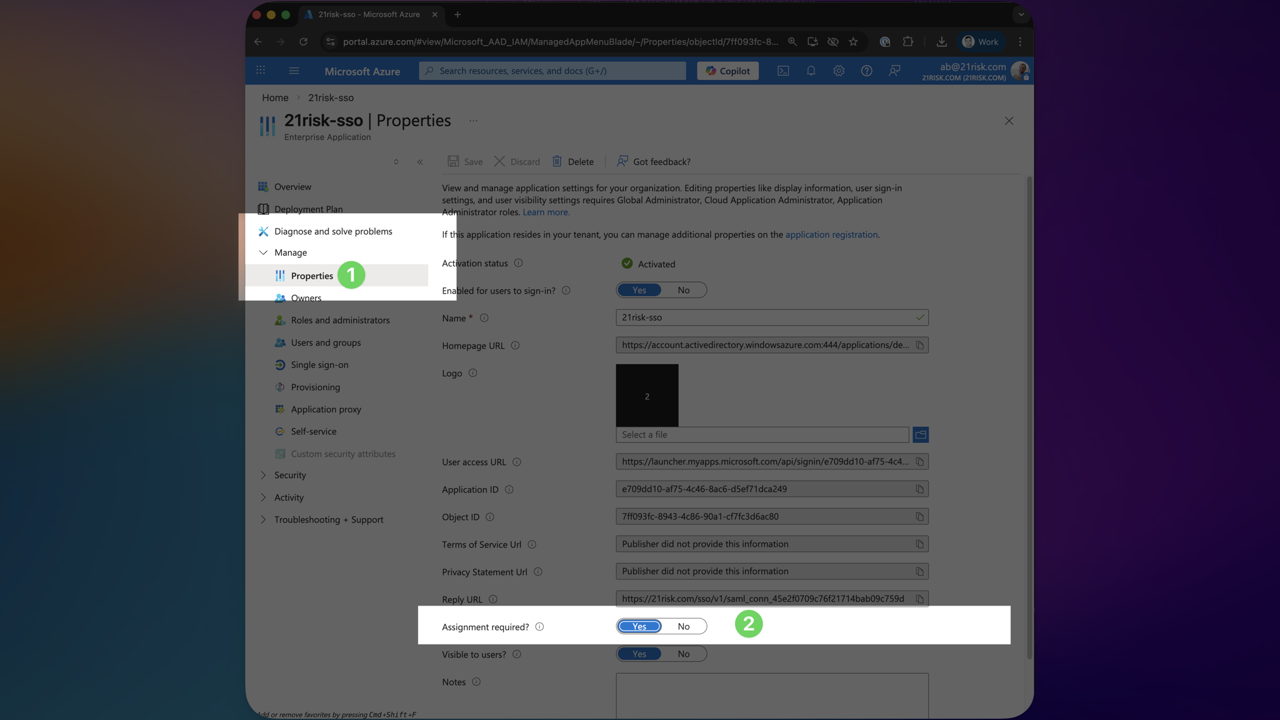Image resolution: width=1280 pixels, height=720 pixels.
Task: Open the application registration link
Action: [x=830, y=234]
